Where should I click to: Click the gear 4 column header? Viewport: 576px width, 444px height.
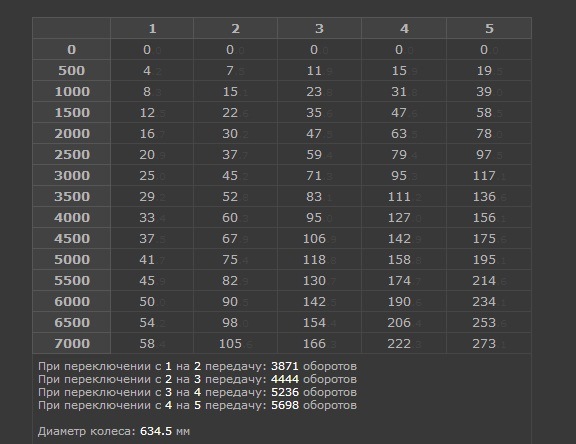(x=404, y=28)
